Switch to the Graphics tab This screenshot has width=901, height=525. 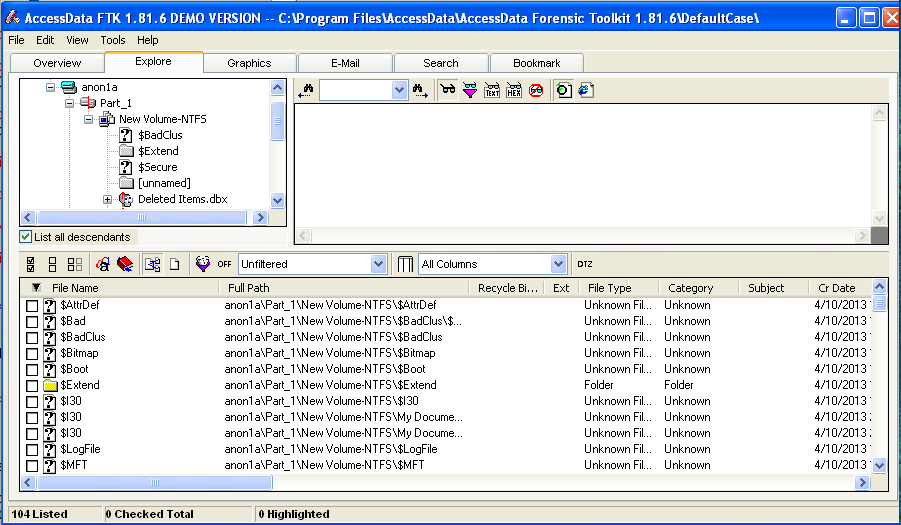click(x=249, y=63)
